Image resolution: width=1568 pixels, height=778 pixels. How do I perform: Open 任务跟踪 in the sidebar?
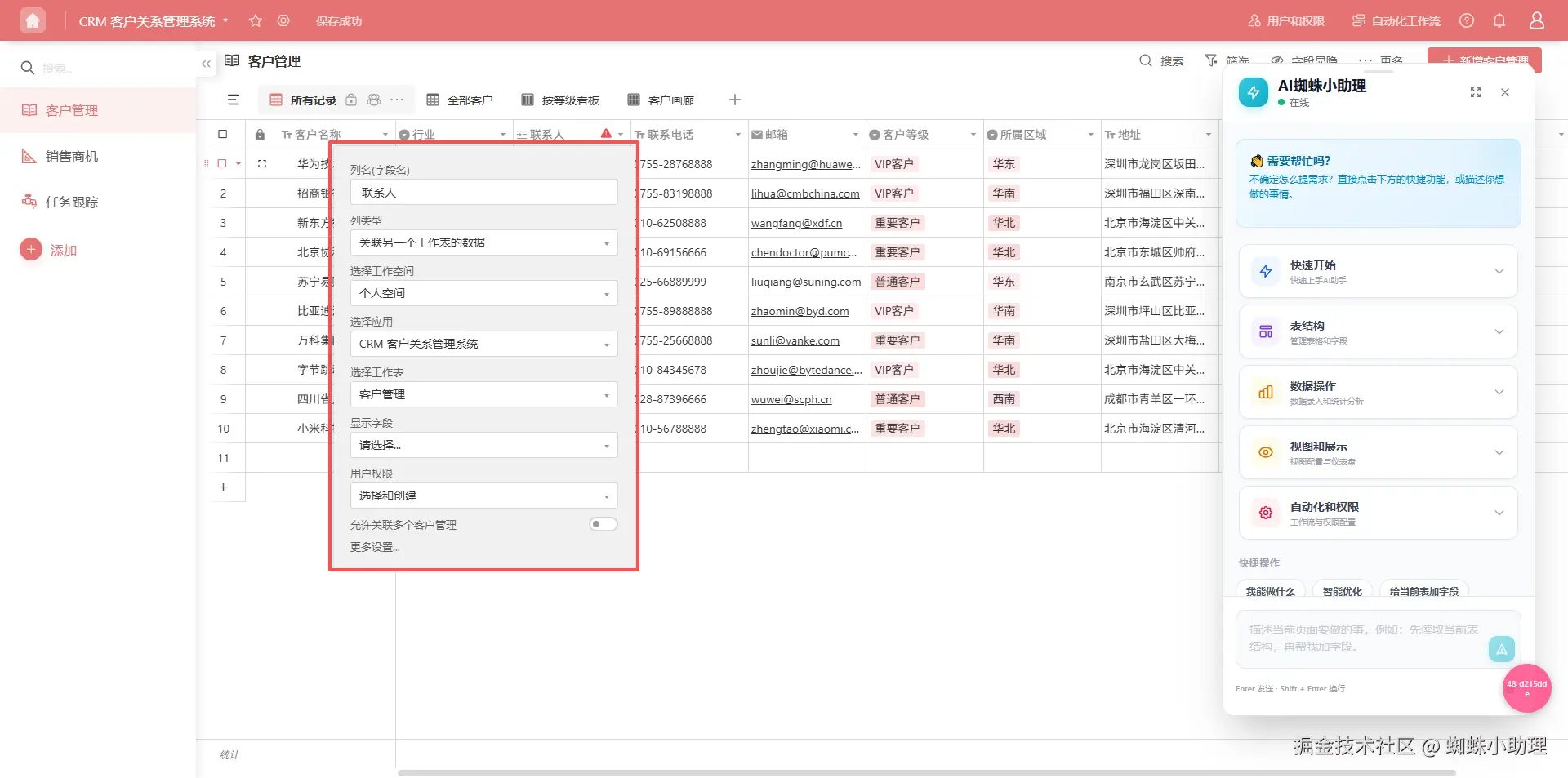(98, 202)
